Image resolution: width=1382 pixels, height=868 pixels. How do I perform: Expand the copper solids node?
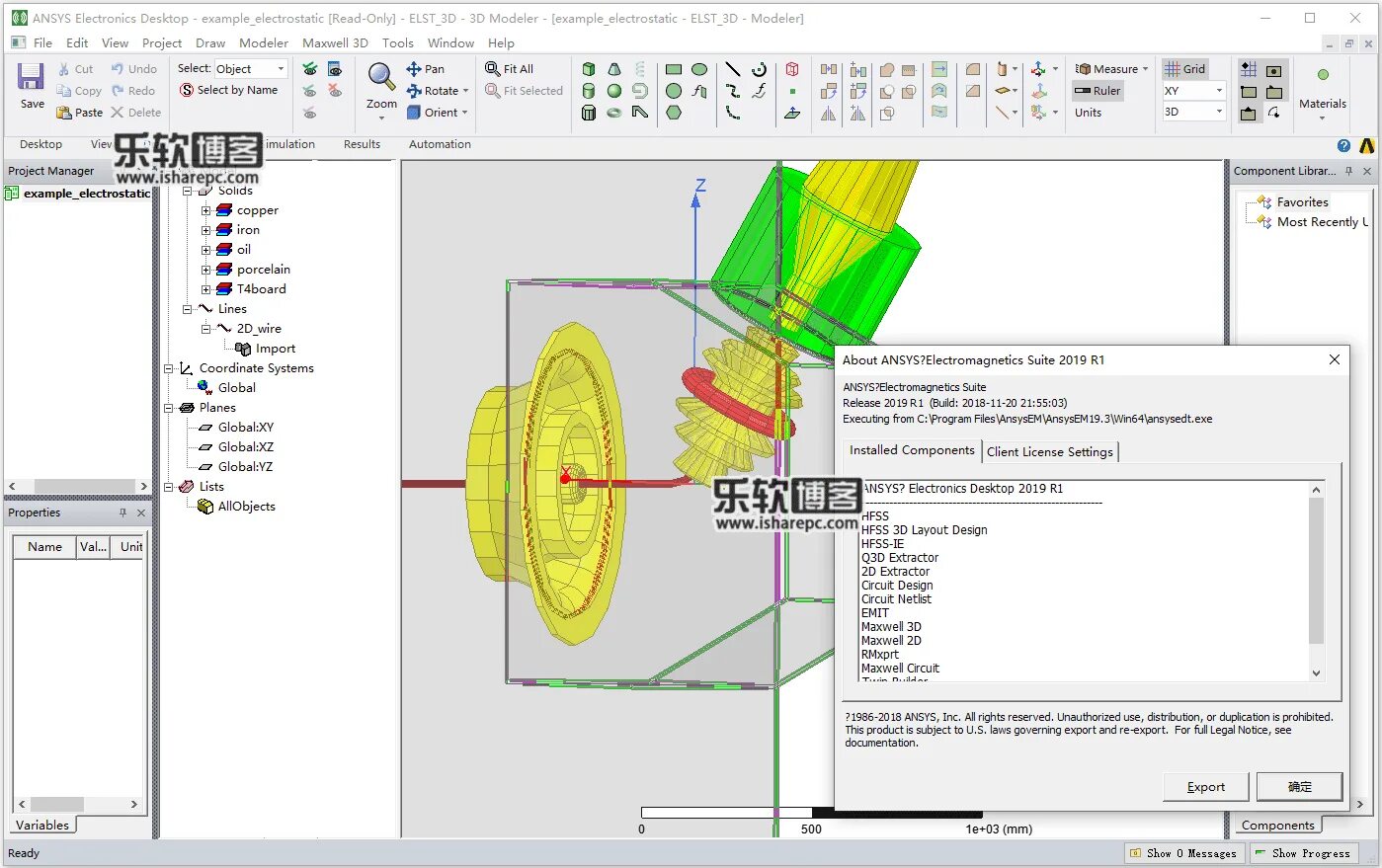point(206,210)
